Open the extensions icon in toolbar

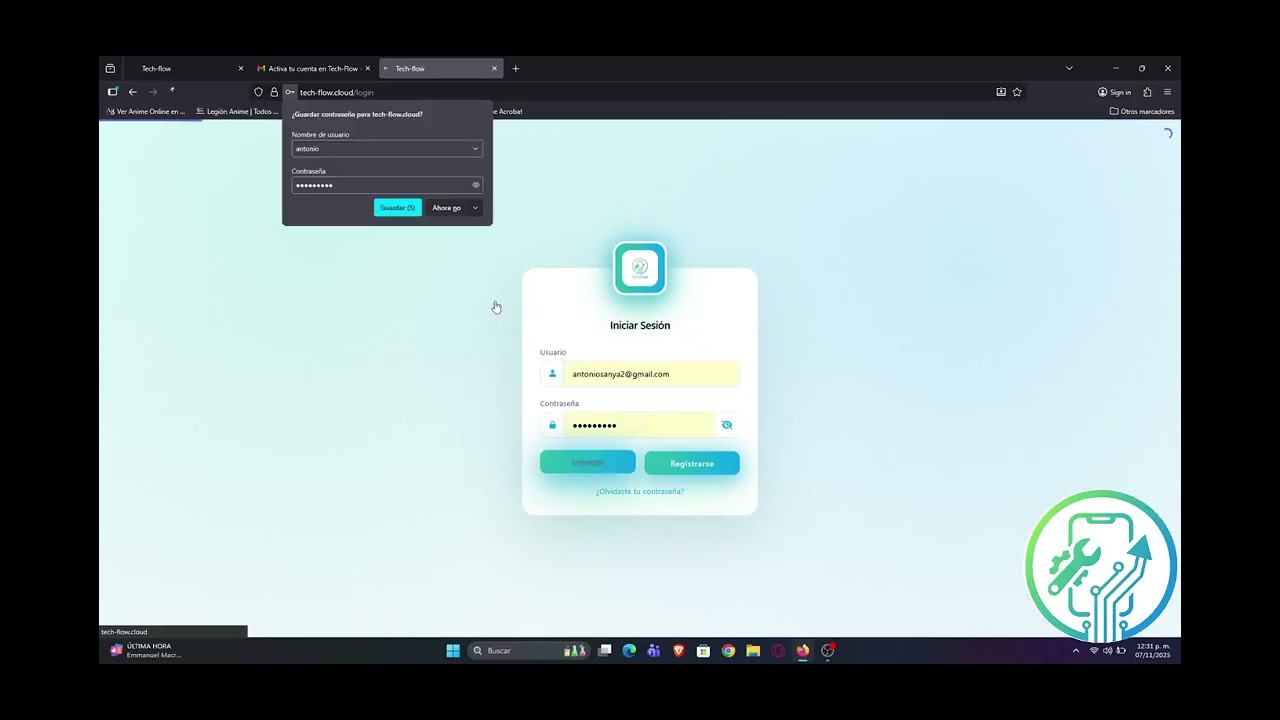[x=1147, y=92]
